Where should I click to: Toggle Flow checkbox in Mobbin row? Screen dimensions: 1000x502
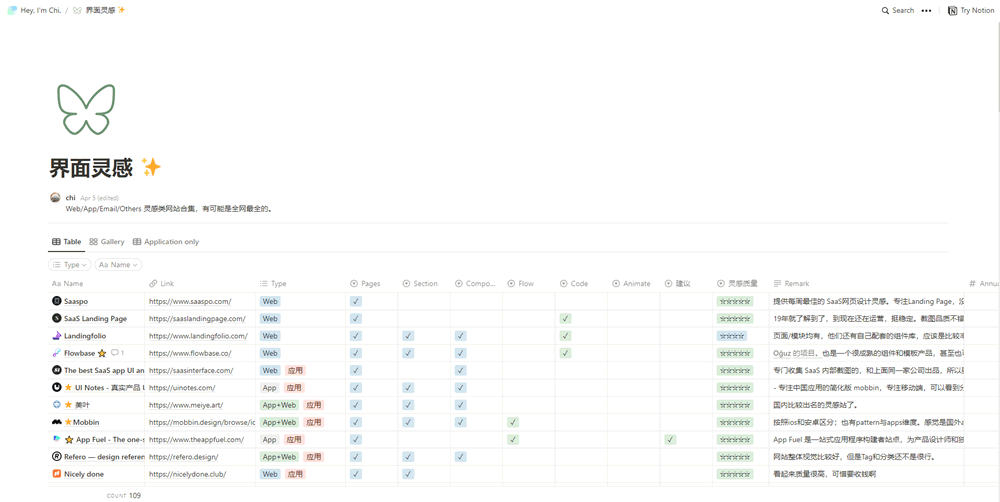tap(513, 422)
